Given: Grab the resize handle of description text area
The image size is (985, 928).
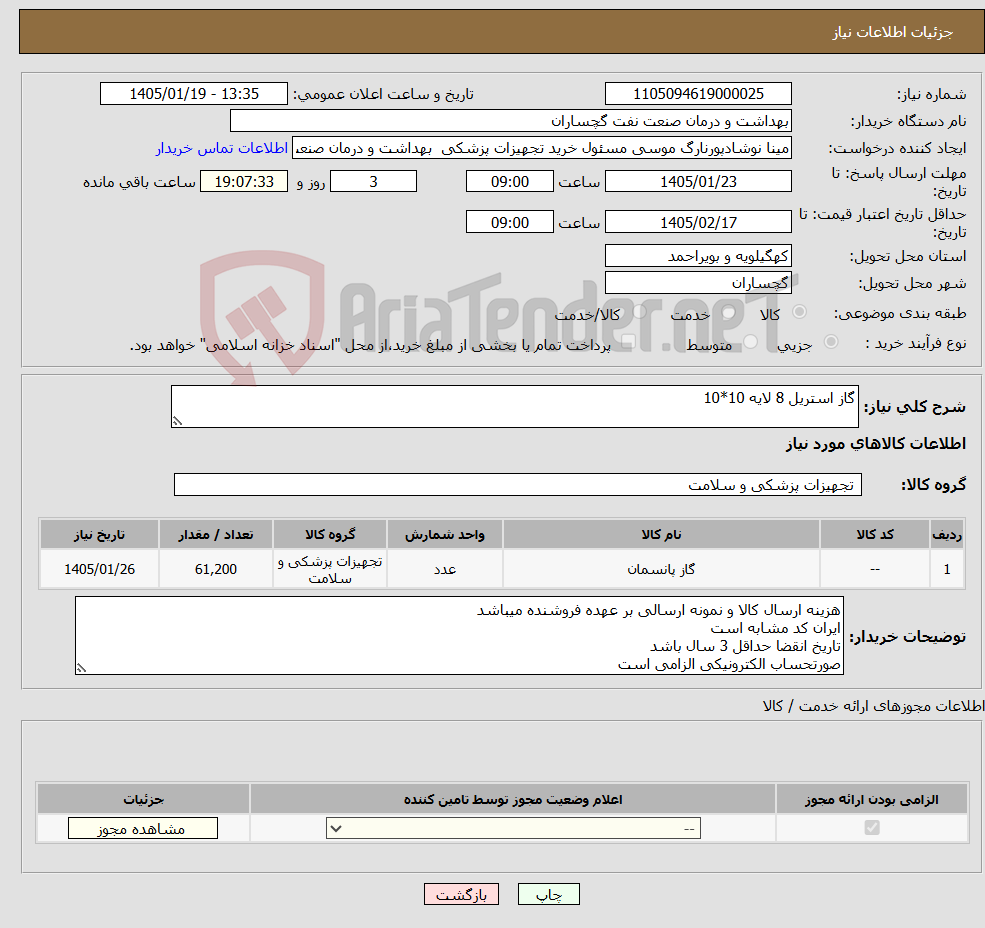Looking at the screenshot, I should [x=177, y=422].
